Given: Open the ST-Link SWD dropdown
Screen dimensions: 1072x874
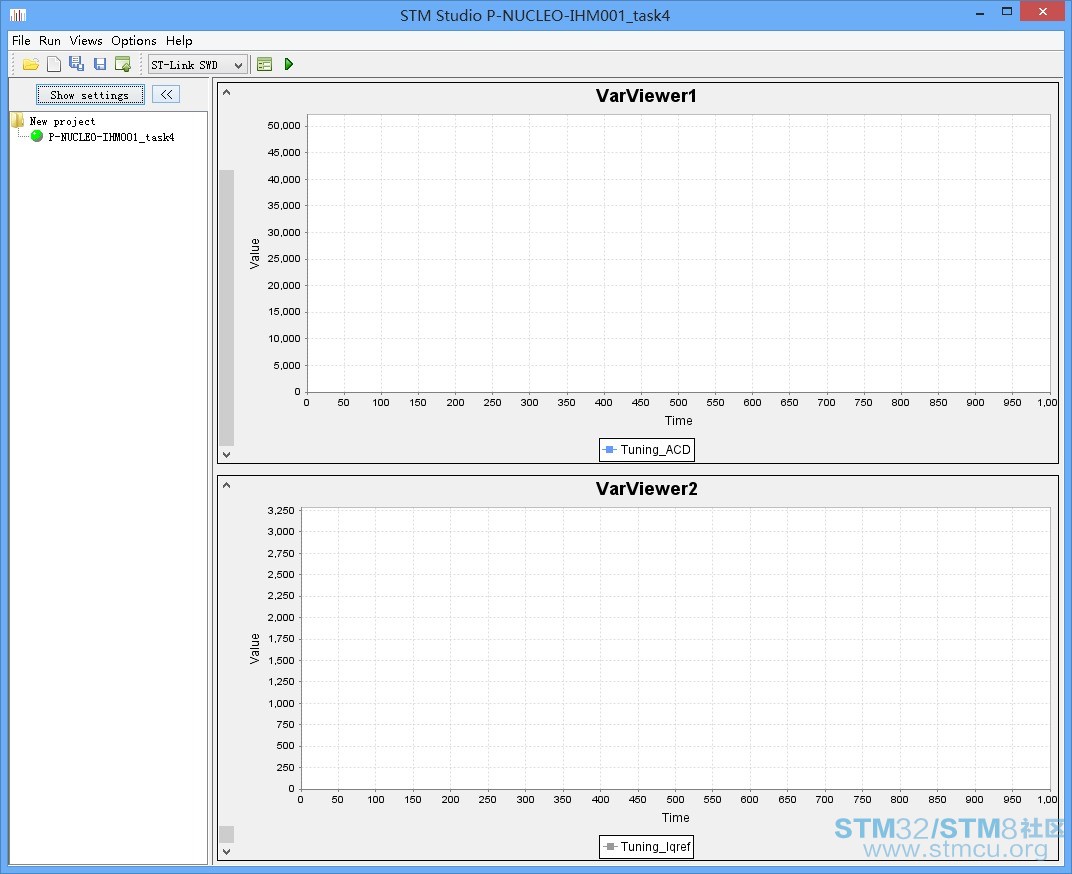Looking at the screenshot, I should 198,65.
